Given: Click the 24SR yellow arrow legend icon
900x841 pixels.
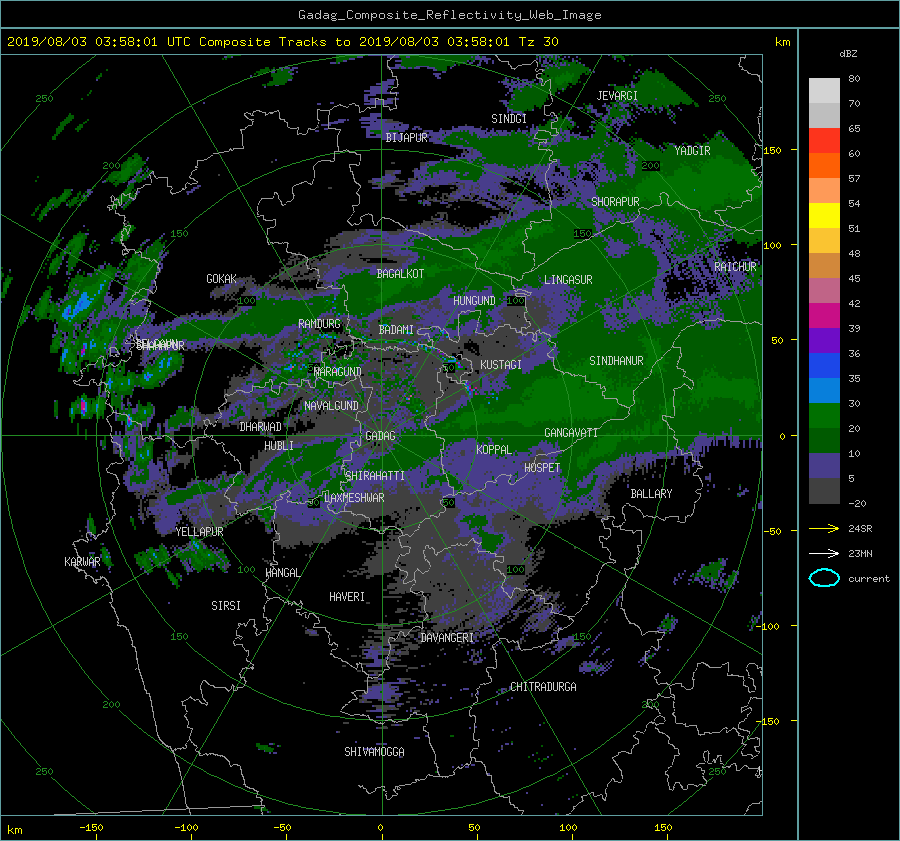Looking at the screenshot, I should tap(824, 528).
